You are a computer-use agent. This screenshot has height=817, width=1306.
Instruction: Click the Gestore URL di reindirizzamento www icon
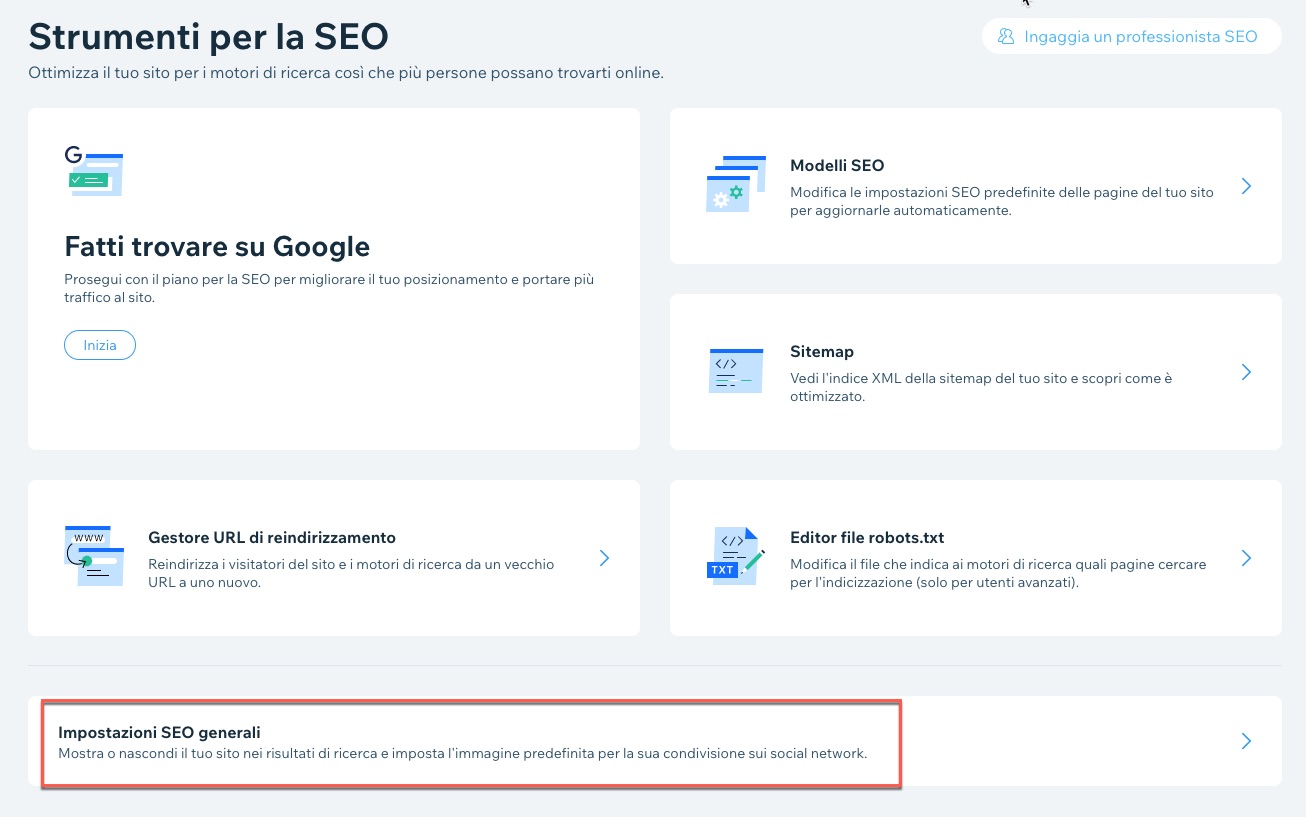(94, 556)
